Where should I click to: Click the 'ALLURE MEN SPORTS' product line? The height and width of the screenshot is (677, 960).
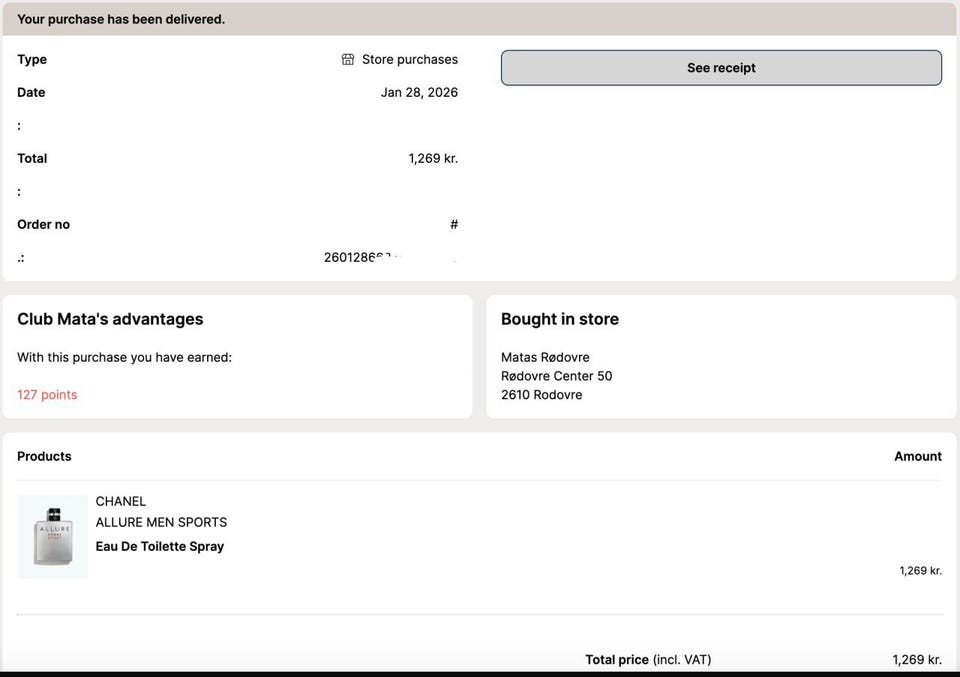point(161,522)
